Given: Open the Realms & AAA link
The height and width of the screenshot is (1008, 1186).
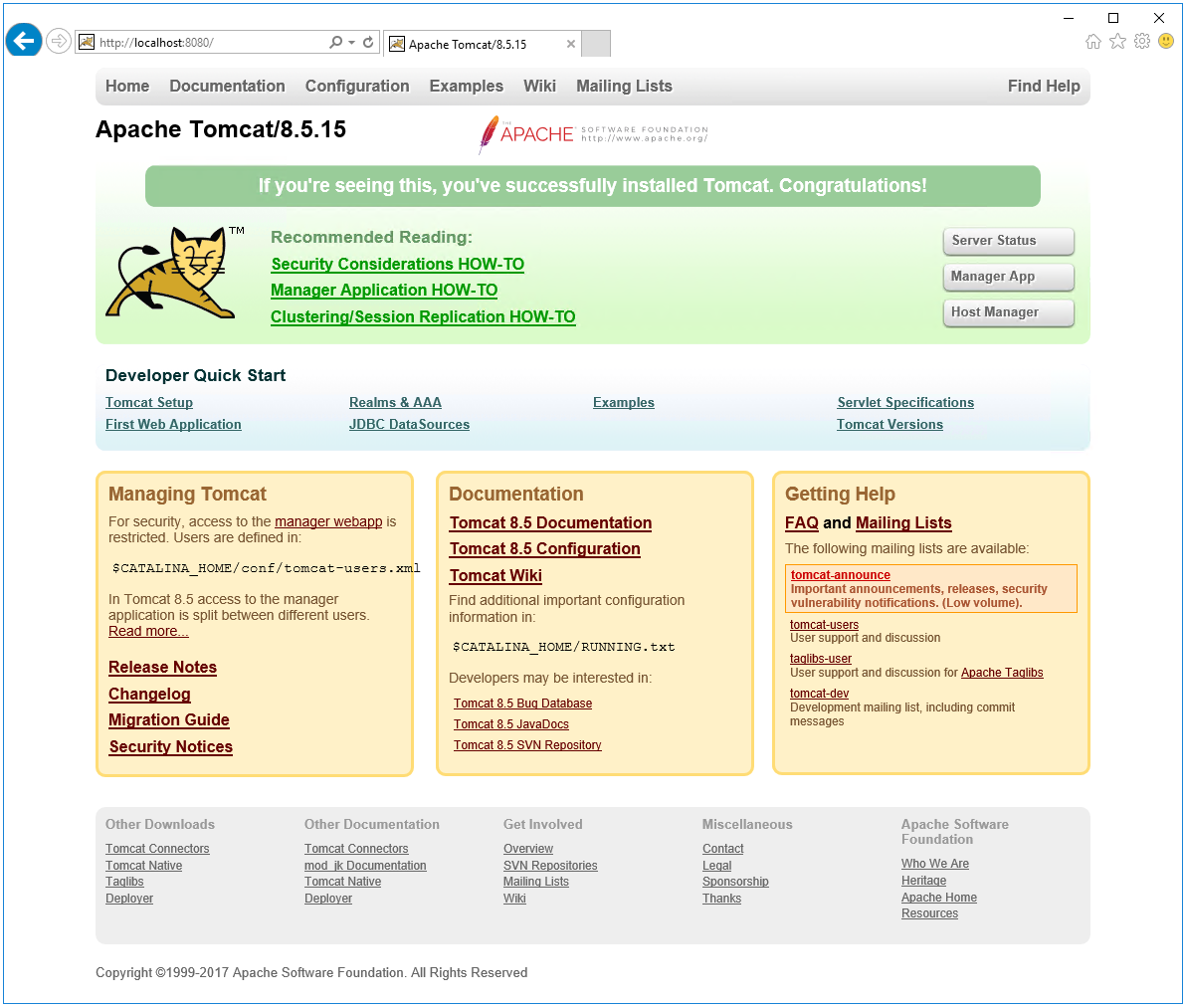Looking at the screenshot, I should (395, 403).
